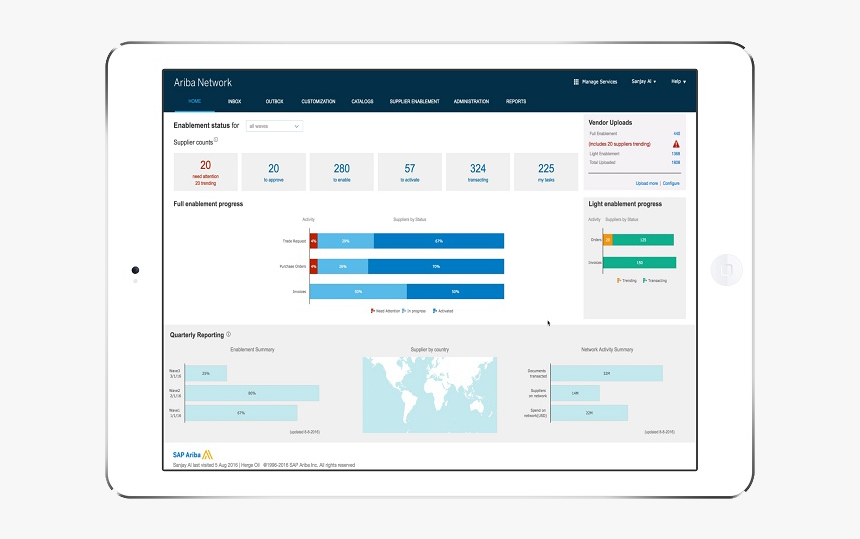Click the Activated legend flag icon
The width and height of the screenshot is (860, 539).
(x=434, y=311)
